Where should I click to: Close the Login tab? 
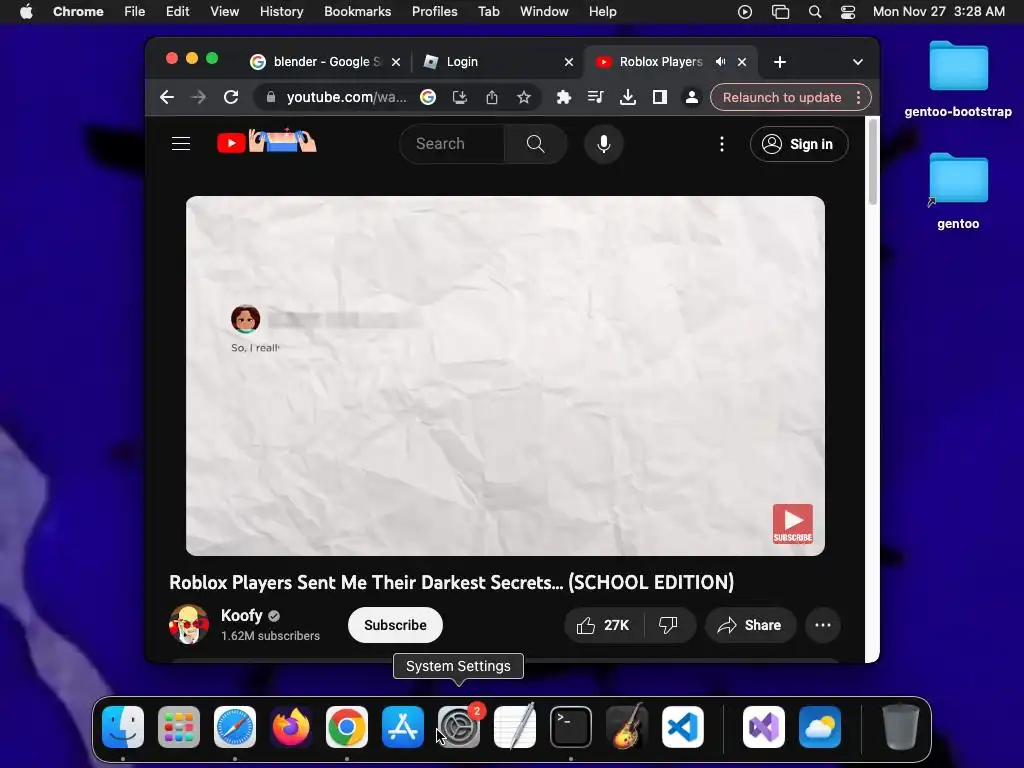click(569, 62)
